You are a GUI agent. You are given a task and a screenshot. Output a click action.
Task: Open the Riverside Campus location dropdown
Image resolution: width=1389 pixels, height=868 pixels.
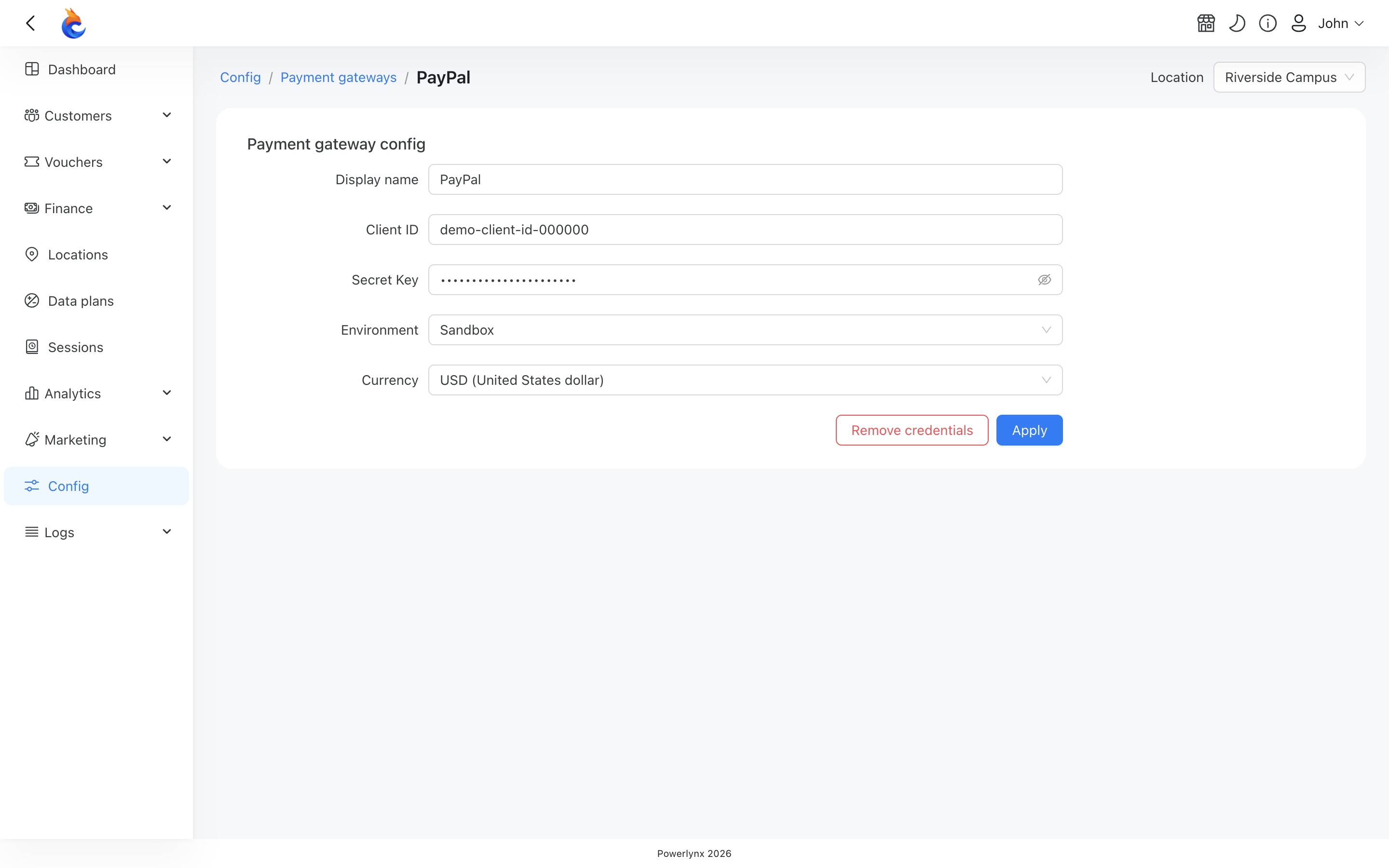(1289, 77)
